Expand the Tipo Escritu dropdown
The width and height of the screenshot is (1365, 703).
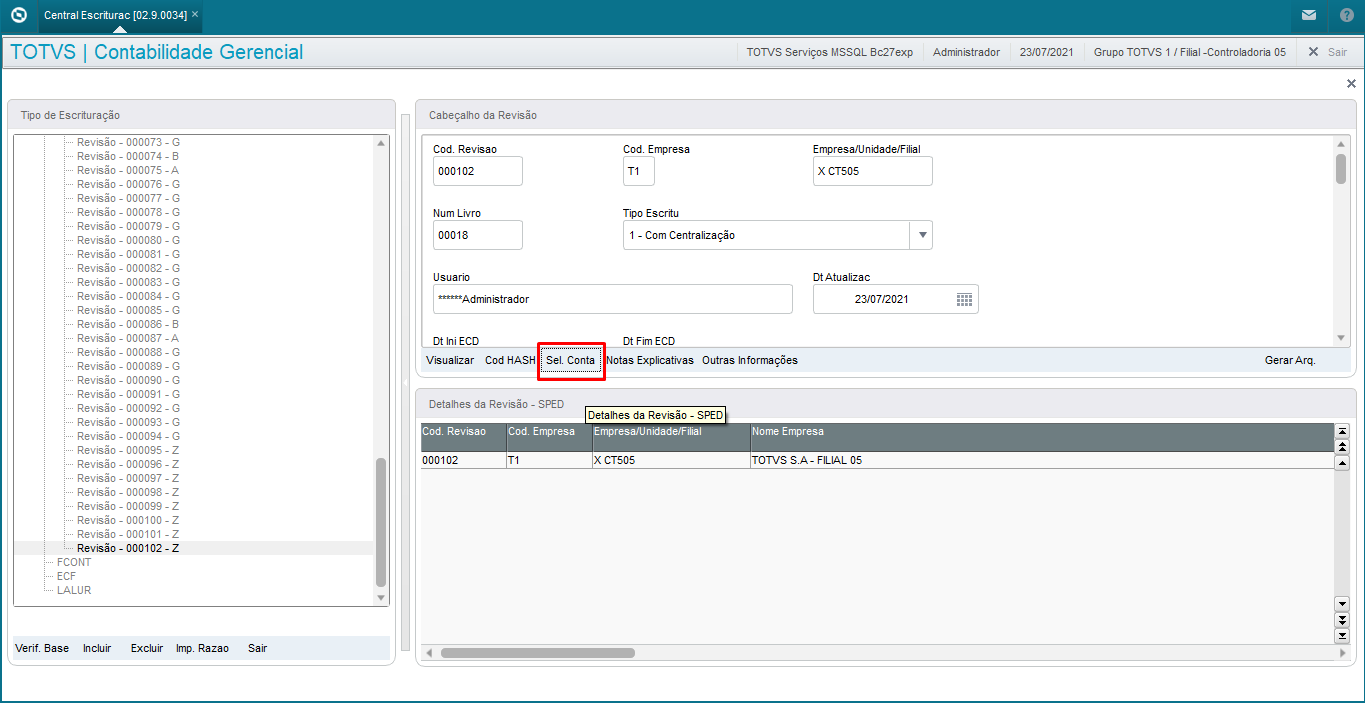point(921,235)
